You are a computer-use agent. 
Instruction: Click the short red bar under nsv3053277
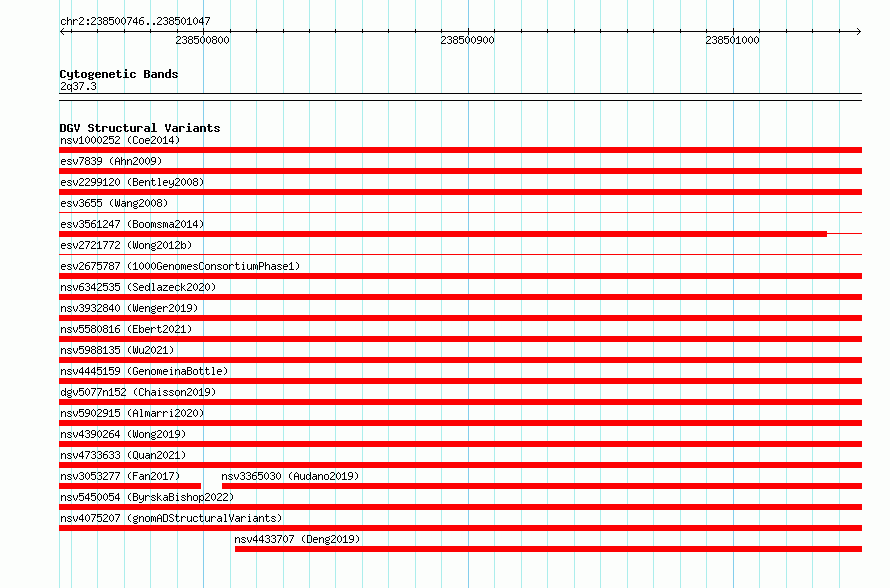pyautogui.click(x=130, y=486)
